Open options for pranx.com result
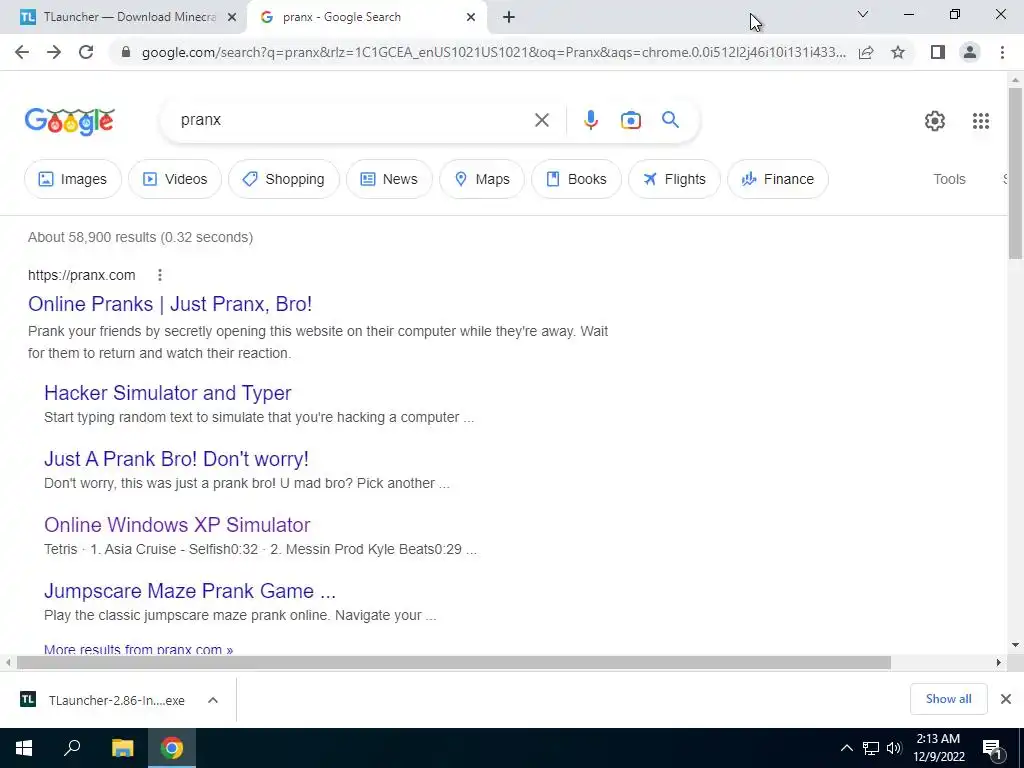The height and width of the screenshot is (768, 1024). point(159,276)
